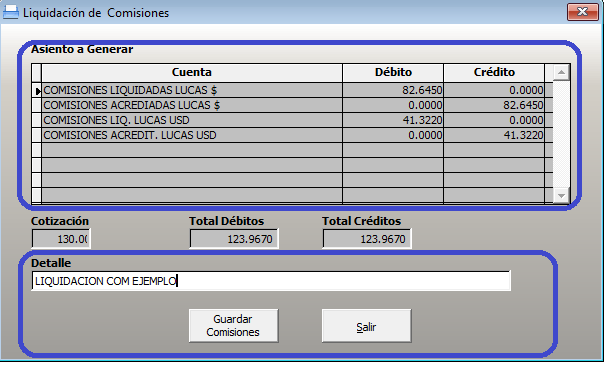This screenshot has height=367, width=610.
Task: Click Crédito cell 82.6450
Action: (494, 105)
